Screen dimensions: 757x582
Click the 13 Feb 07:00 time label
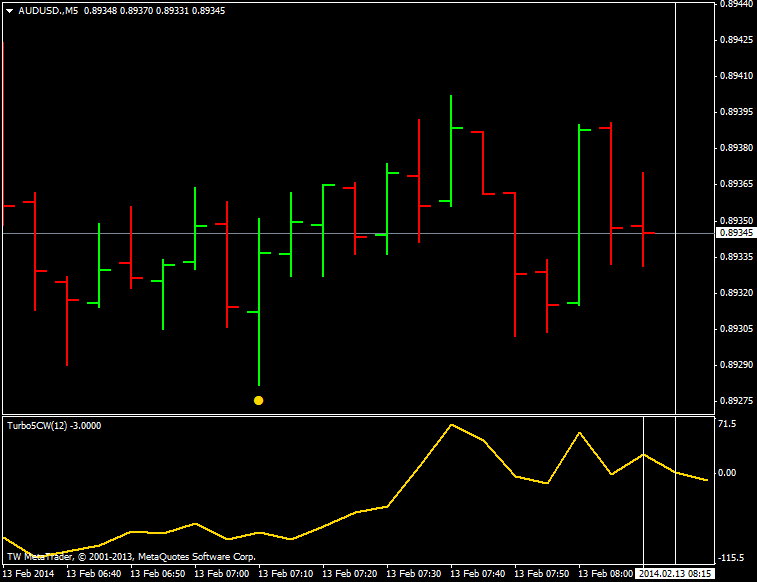[222, 574]
